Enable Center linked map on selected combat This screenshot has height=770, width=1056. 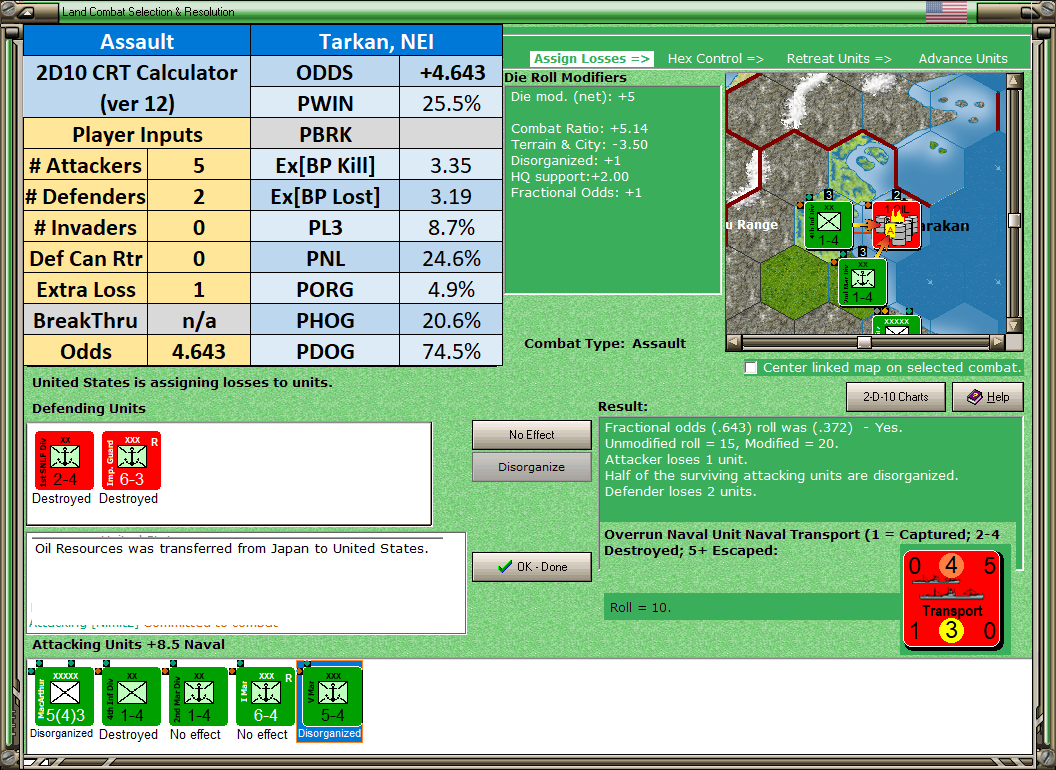pos(751,368)
